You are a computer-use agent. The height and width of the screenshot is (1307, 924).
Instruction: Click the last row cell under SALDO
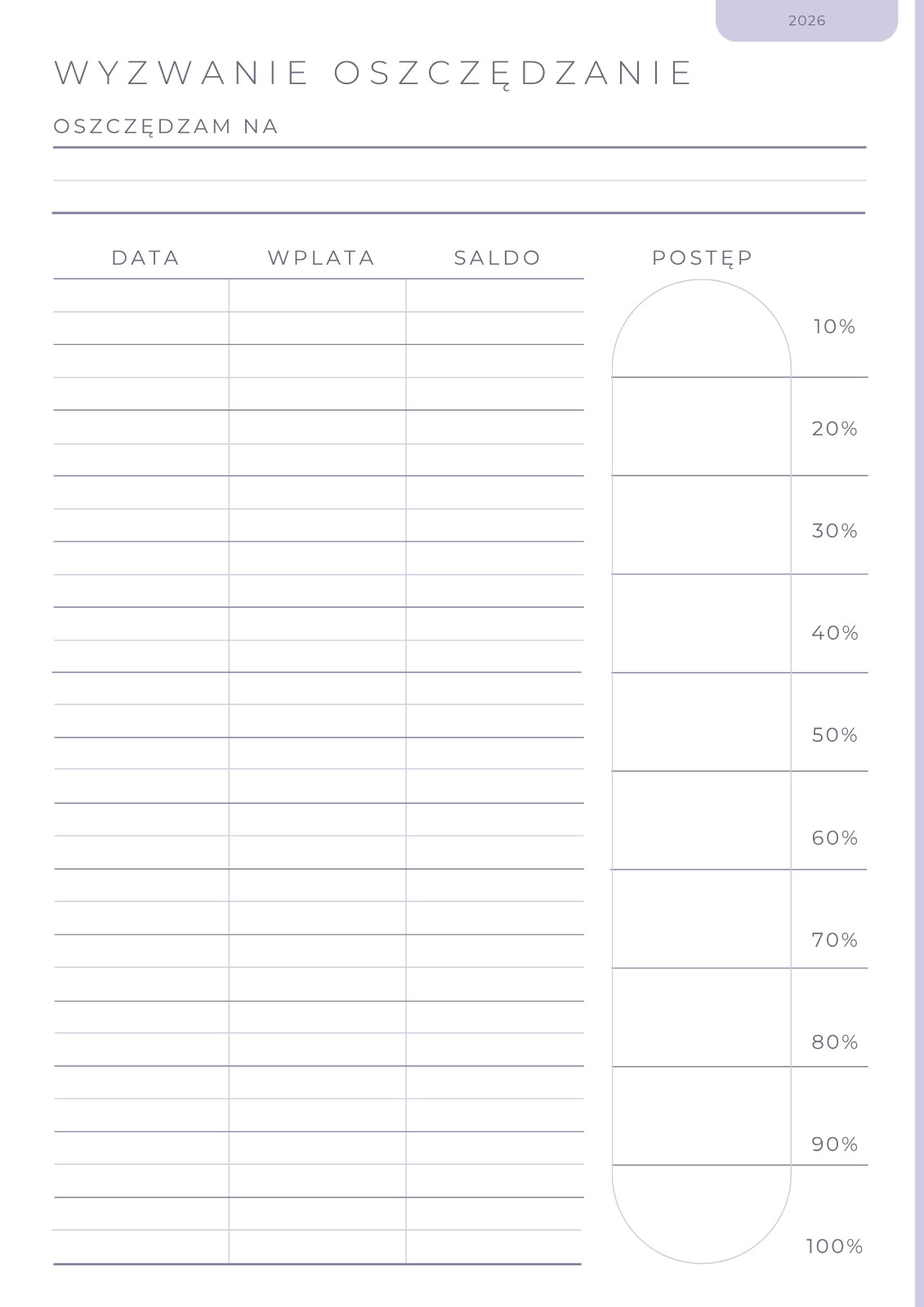coord(495,1247)
